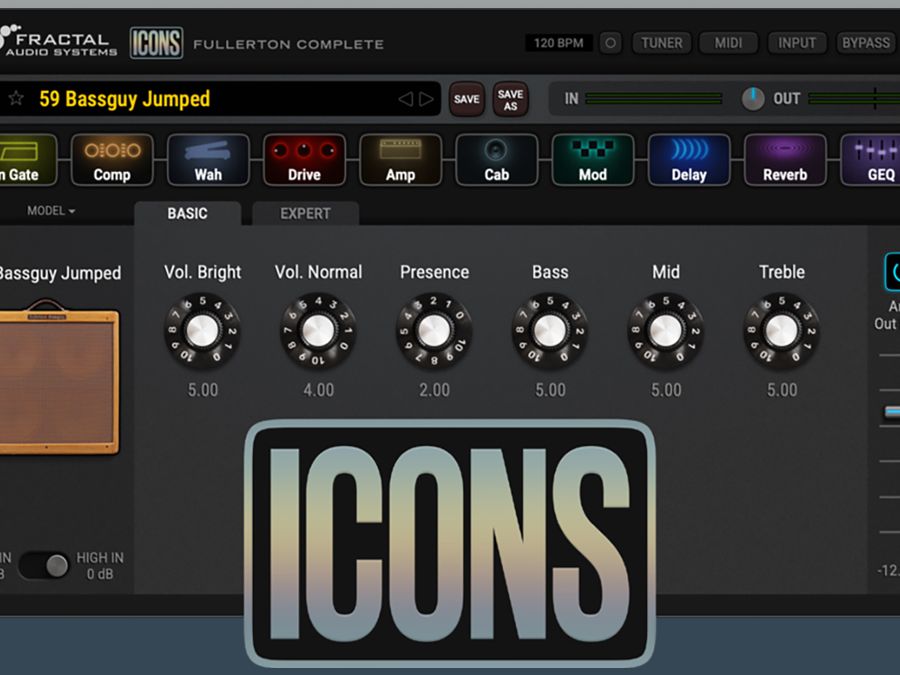
Task: Click the Mid value 5.00
Action: tap(666, 390)
